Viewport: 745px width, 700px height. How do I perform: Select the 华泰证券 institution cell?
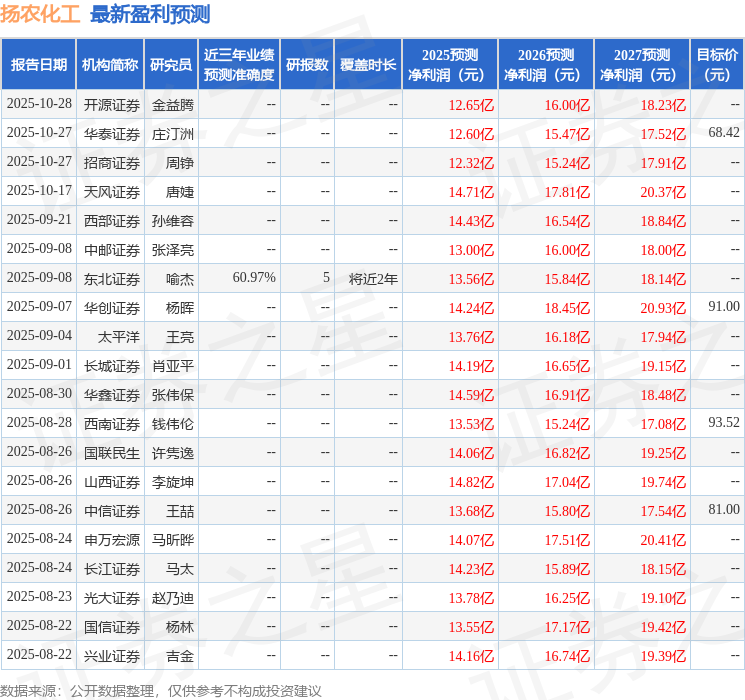coord(112,134)
